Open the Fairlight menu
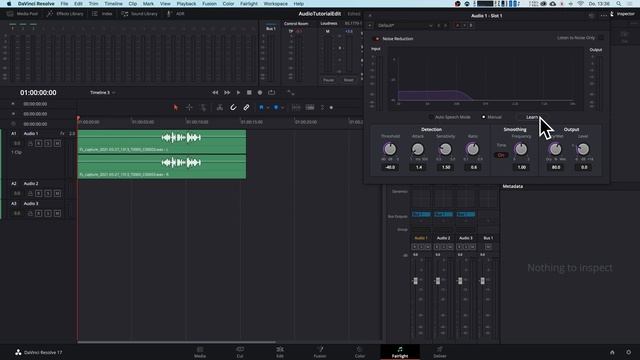 tap(249, 4)
